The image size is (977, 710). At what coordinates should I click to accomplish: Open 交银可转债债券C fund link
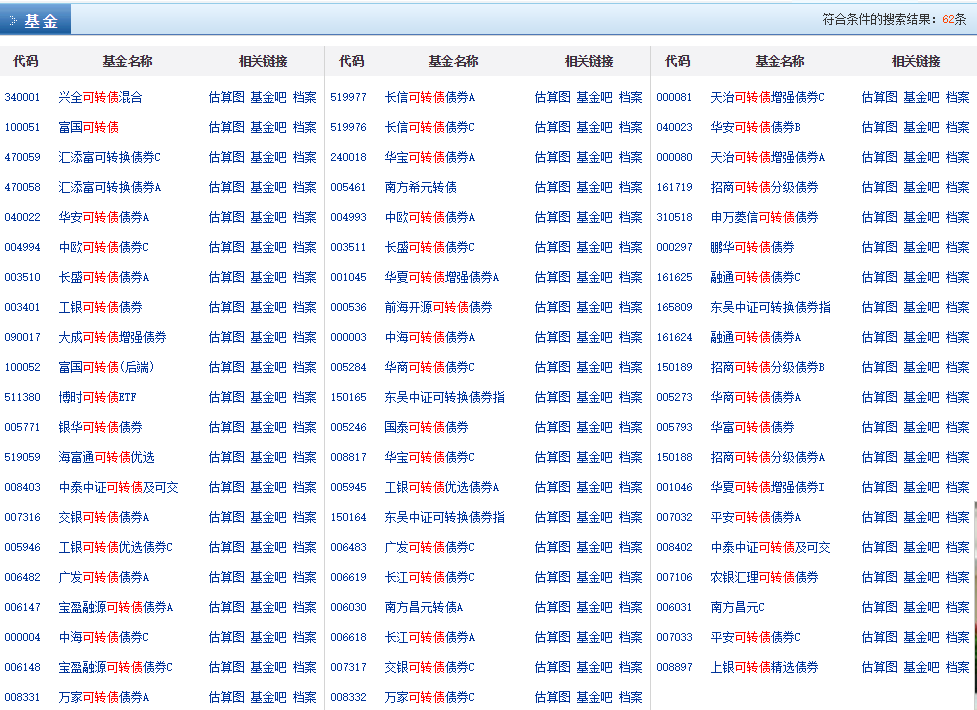[x=429, y=667]
